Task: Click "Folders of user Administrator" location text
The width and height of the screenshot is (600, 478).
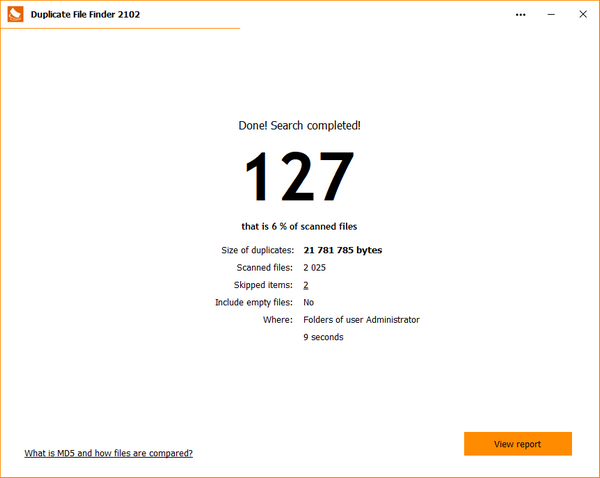Action: [x=361, y=320]
